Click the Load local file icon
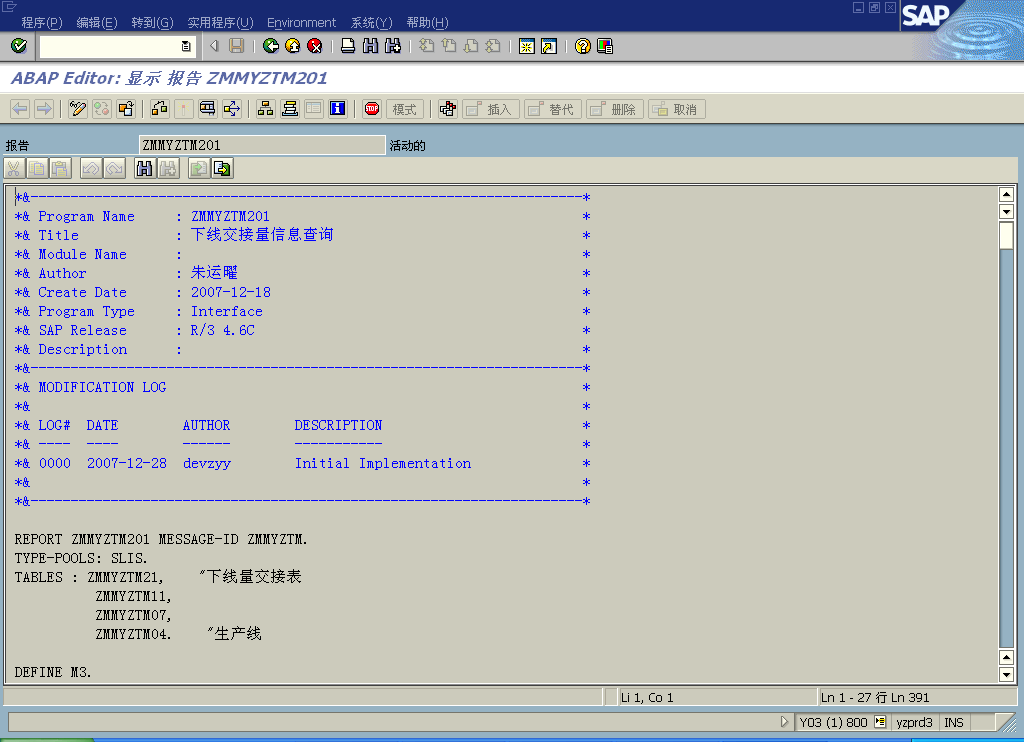1024x742 pixels. click(199, 169)
